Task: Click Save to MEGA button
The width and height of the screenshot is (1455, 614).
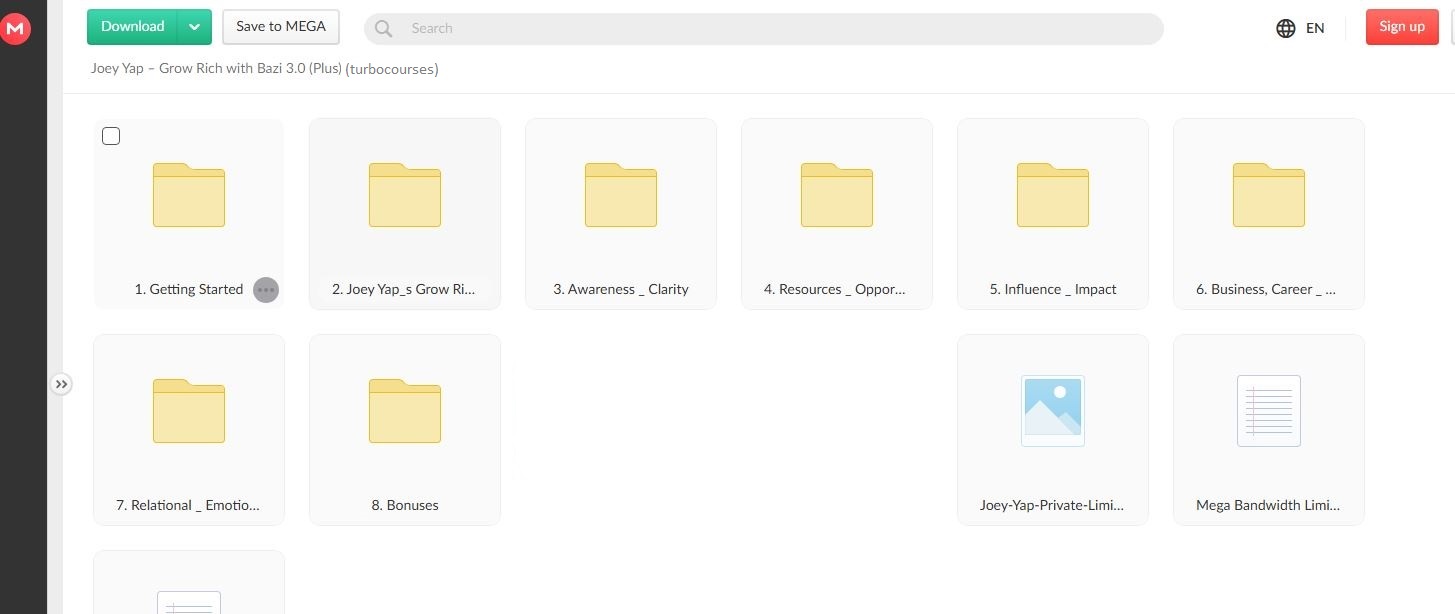Action: pyautogui.click(x=281, y=27)
